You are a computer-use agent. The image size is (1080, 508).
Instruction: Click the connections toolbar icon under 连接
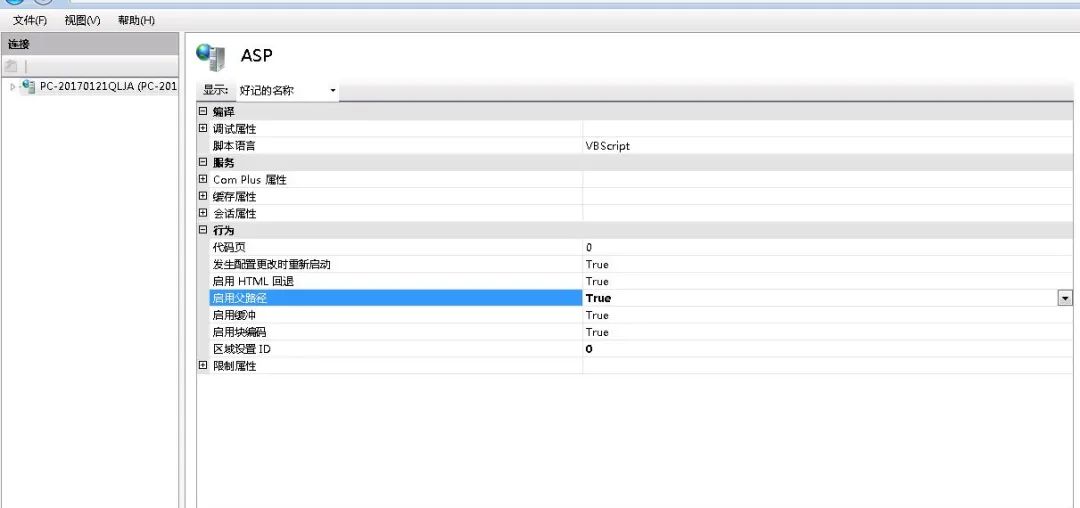tap(11, 66)
